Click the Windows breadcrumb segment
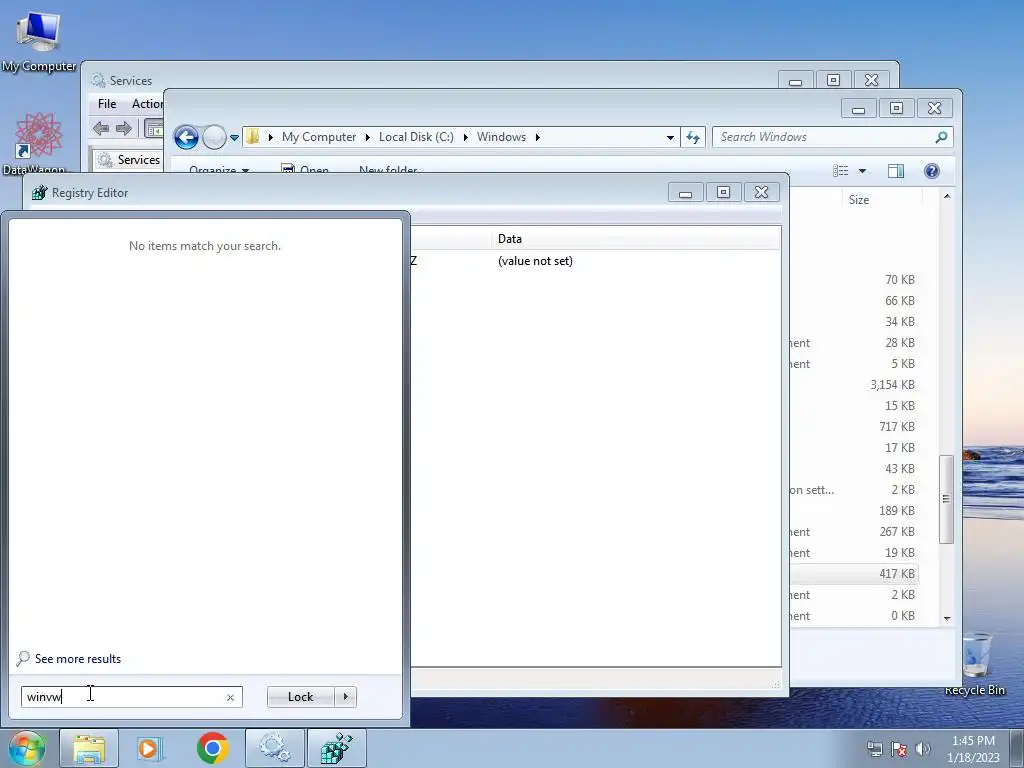Viewport: 1024px width, 768px height. point(501,137)
